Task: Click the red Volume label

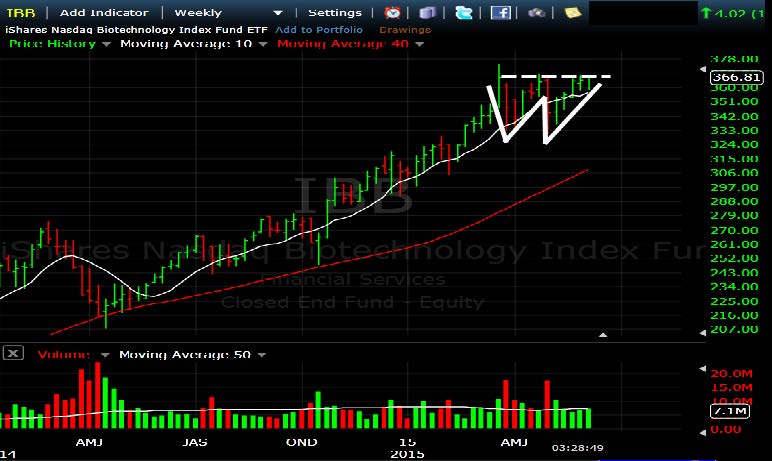Action: (64, 355)
